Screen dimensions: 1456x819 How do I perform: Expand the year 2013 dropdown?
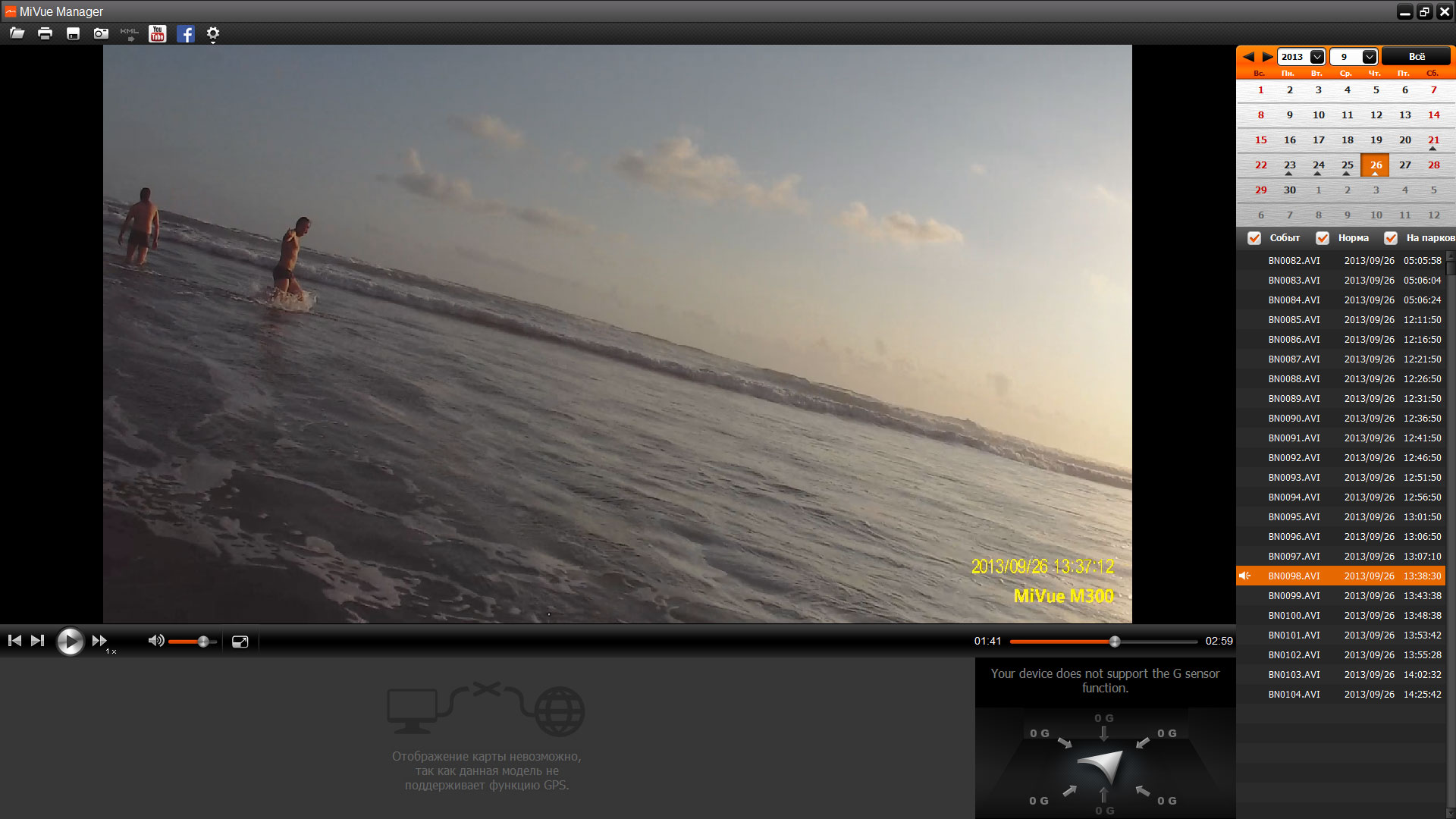[x=1317, y=57]
